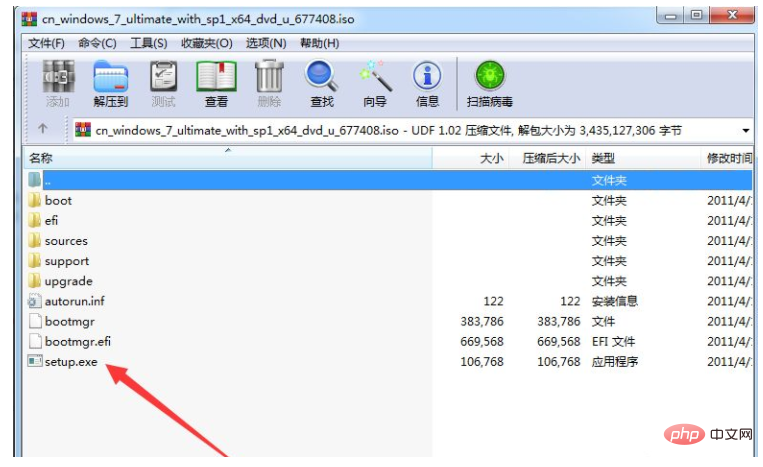Maximize the WinRAR window
Viewport: 763px width, 467px height.
(x=696, y=16)
